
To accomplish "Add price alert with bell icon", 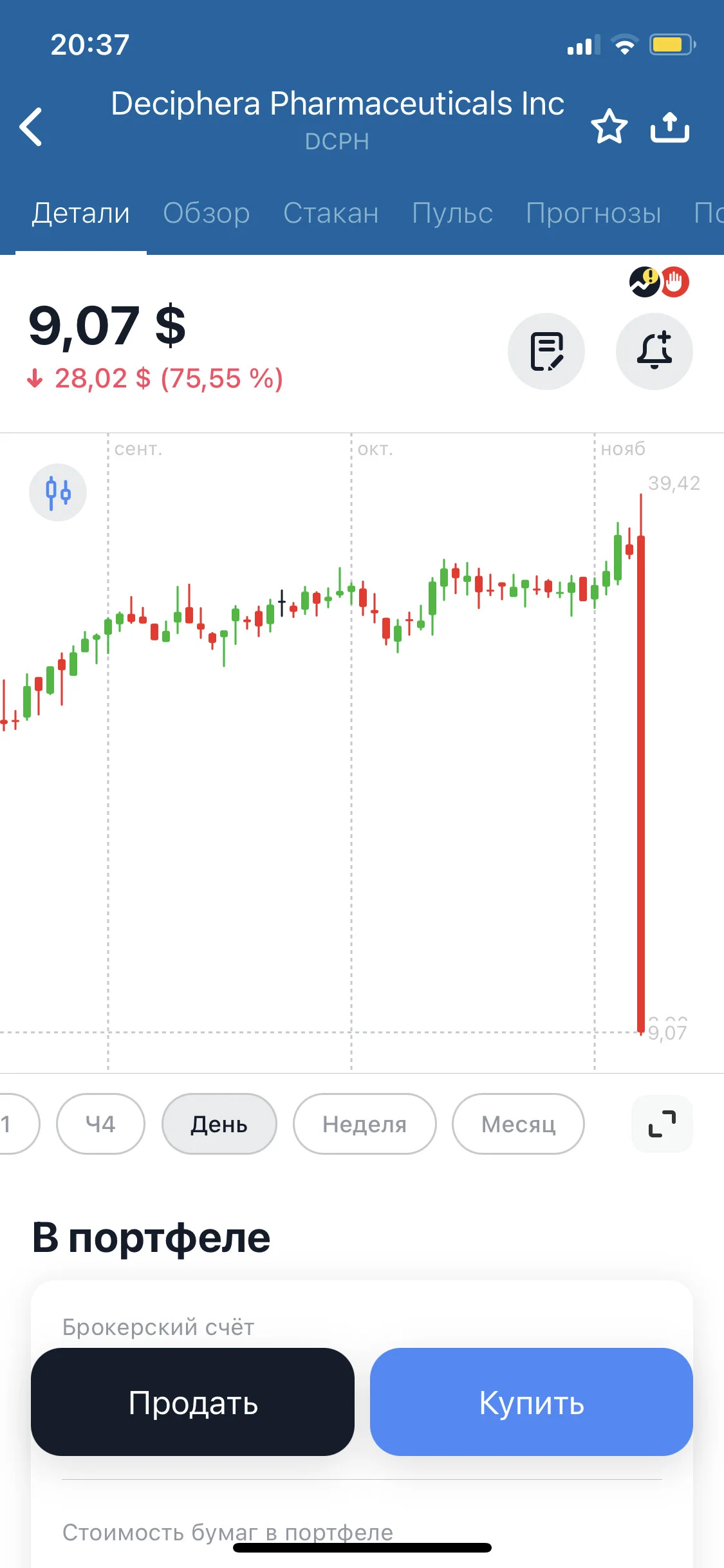I will point(654,351).
